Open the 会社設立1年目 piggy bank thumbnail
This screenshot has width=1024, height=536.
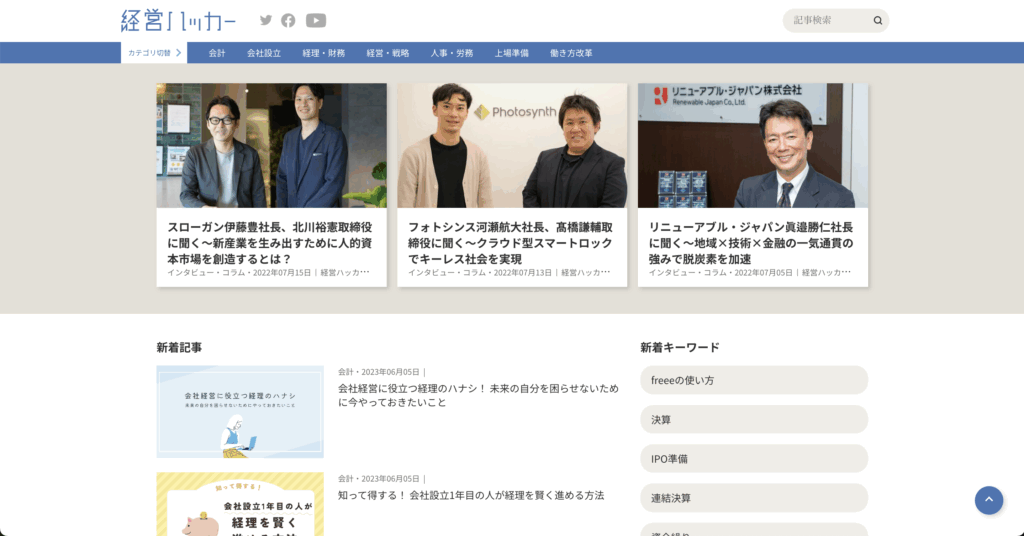click(240, 504)
